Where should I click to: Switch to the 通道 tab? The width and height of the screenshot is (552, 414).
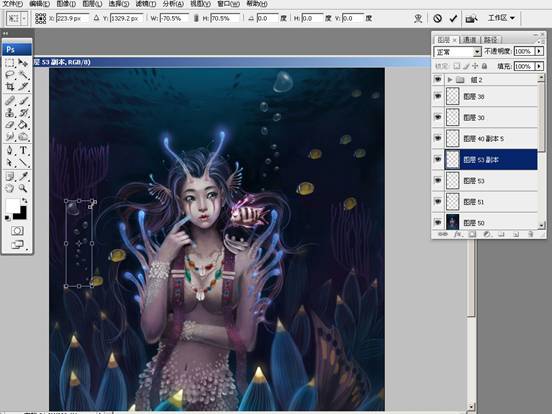pyautogui.click(x=469, y=40)
